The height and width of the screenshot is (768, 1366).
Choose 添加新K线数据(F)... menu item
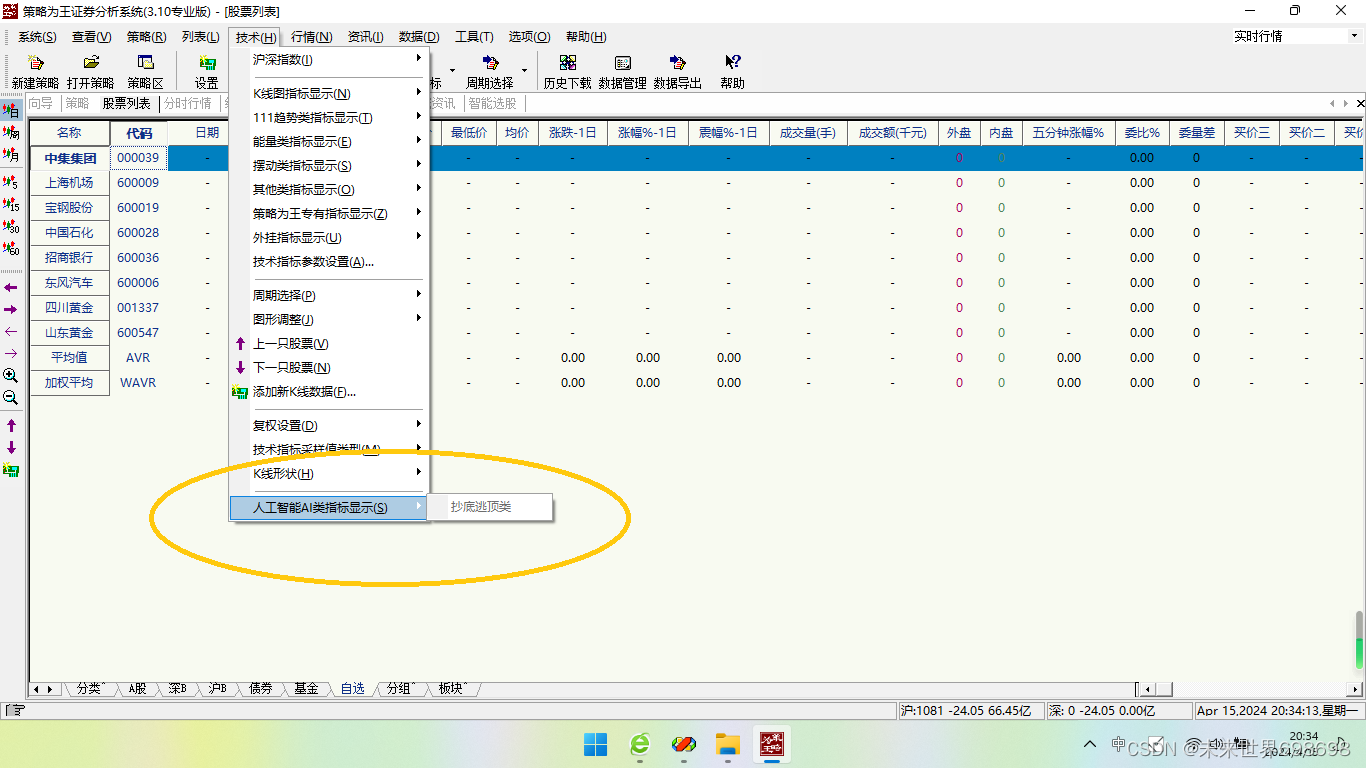click(x=330, y=392)
